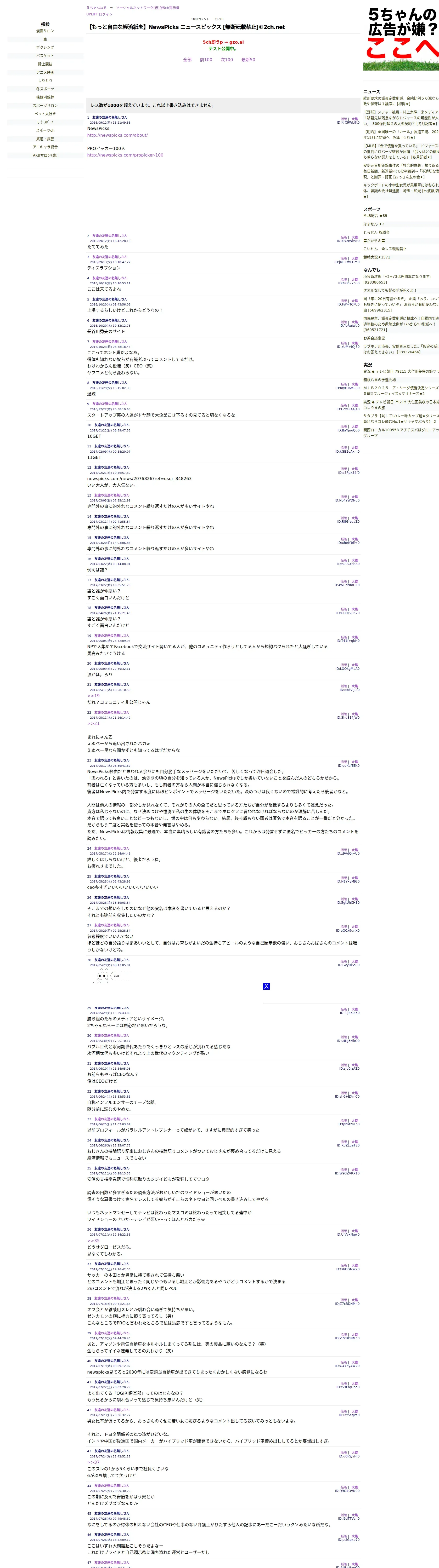This screenshot has height=1568, width=439.
Task: Follow the >>21 anchor in post 22
Action: (93, 724)
